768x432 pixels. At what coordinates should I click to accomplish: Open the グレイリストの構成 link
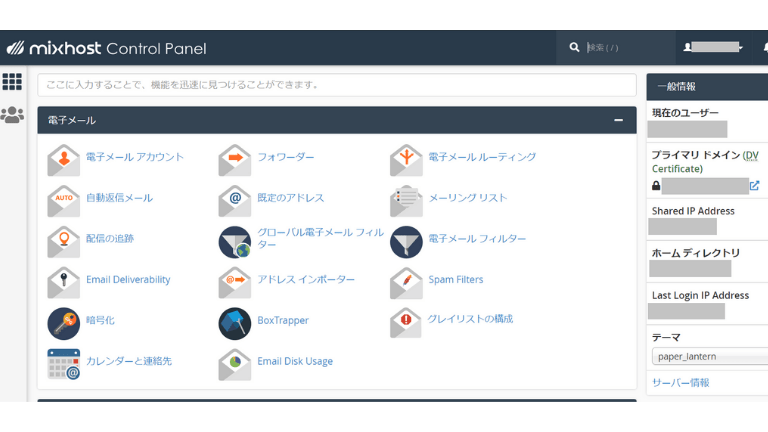(470, 319)
